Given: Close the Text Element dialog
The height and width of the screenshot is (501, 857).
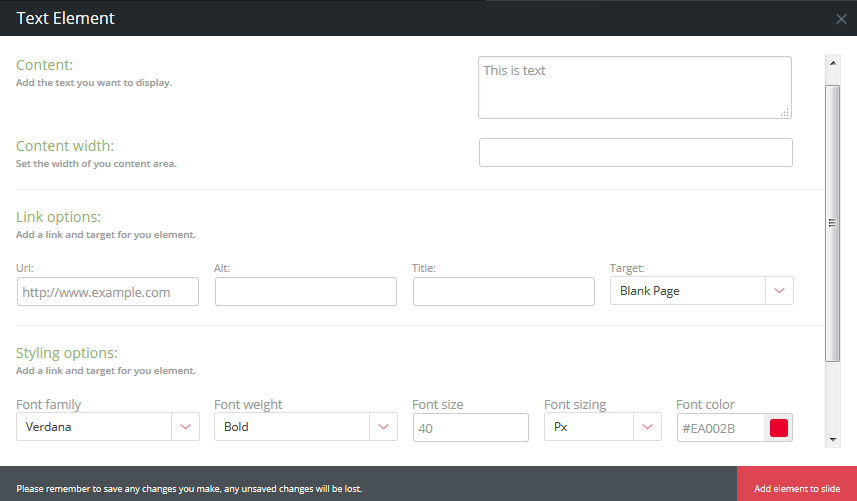Looking at the screenshot, I should tap(841, 19).
